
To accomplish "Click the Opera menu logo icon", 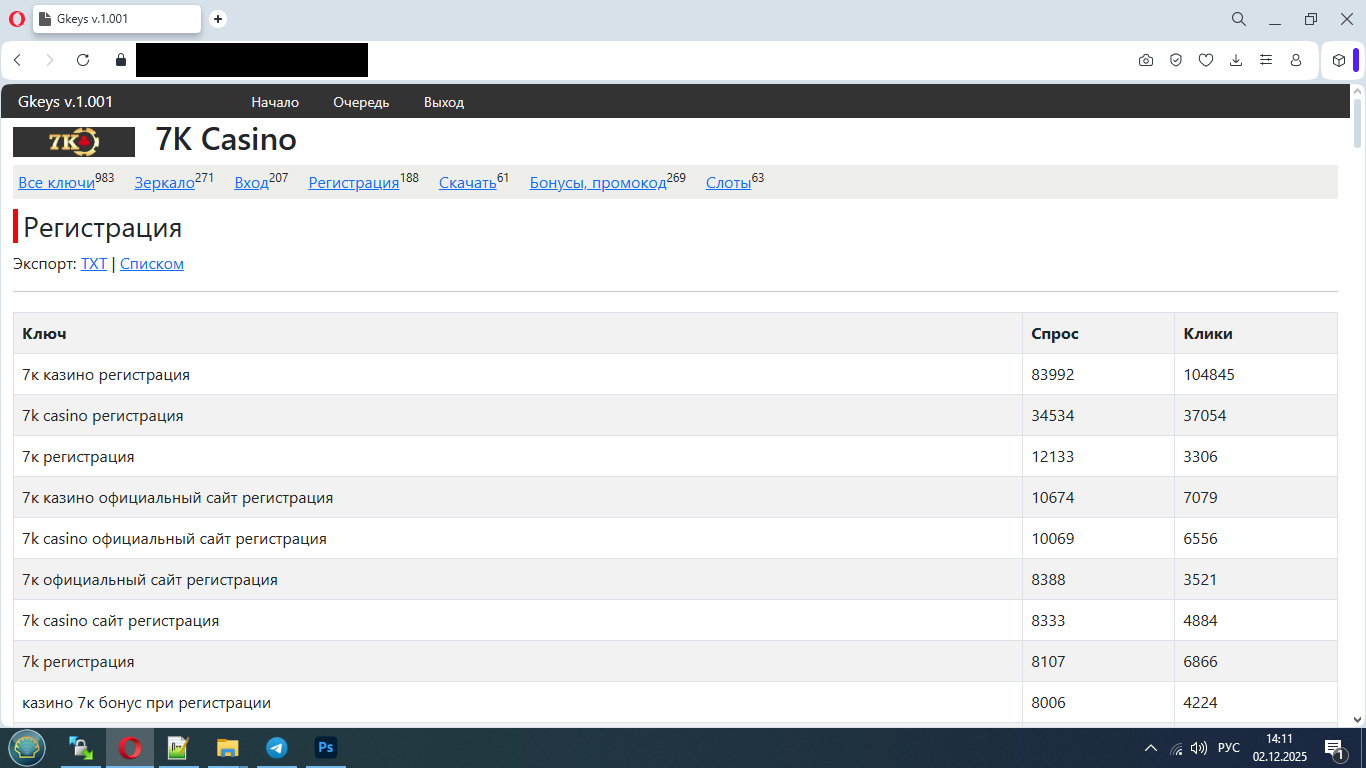I will point(16,19).
